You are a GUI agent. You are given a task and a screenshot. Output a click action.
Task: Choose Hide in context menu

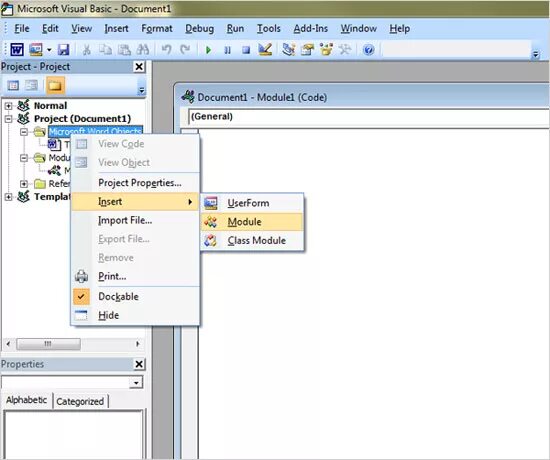pos(136,315)
